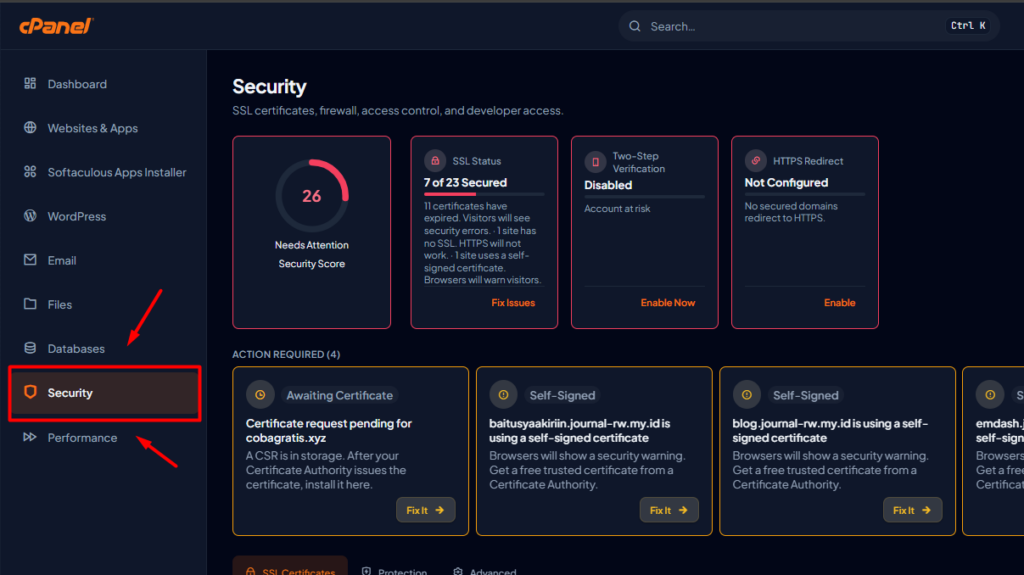Click the clock icon on Awaiting Certificate card
Image resolution: width=1024 pixels, height=575 pixels.
click(x=260, y=395)
